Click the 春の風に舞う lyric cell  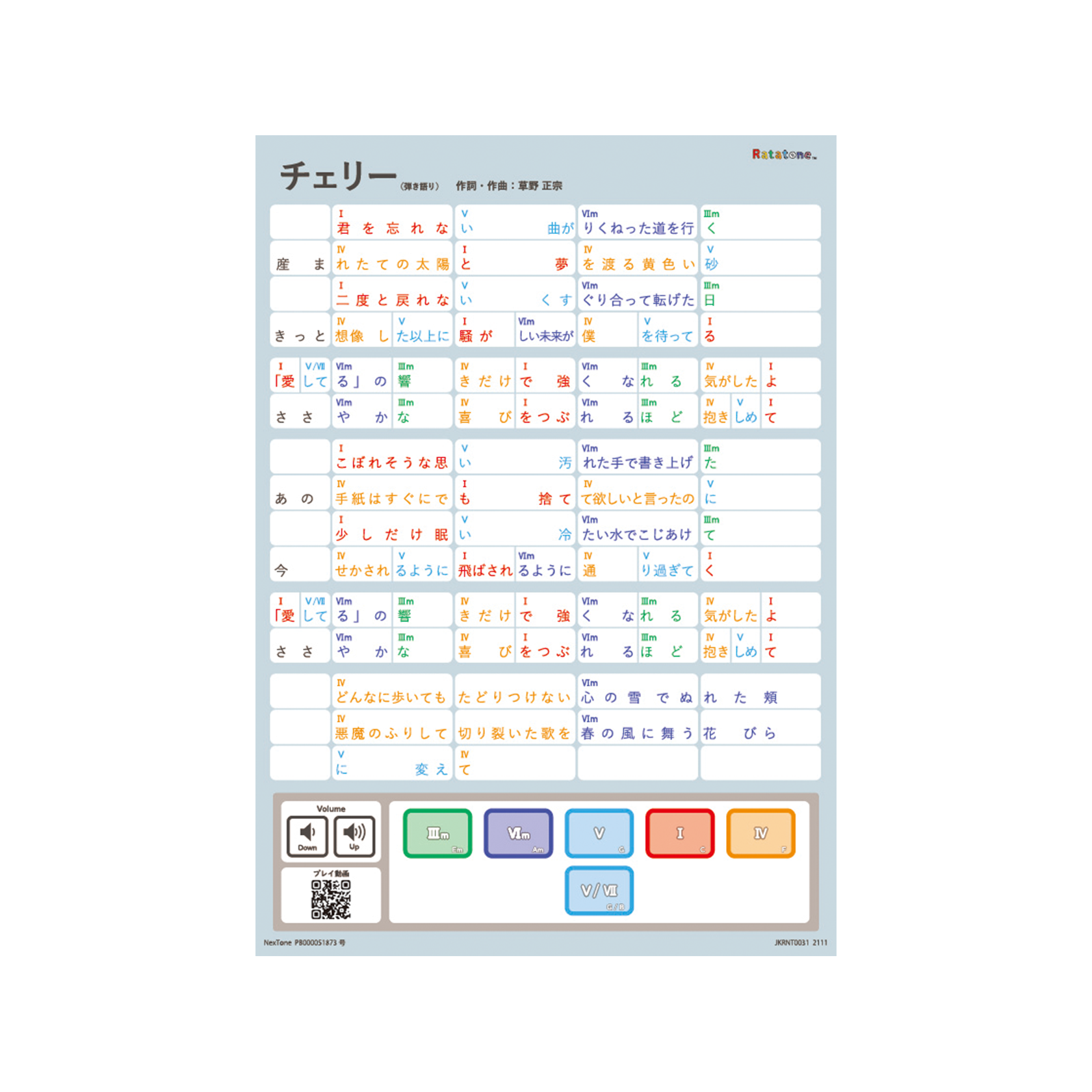tap(638, 727)
